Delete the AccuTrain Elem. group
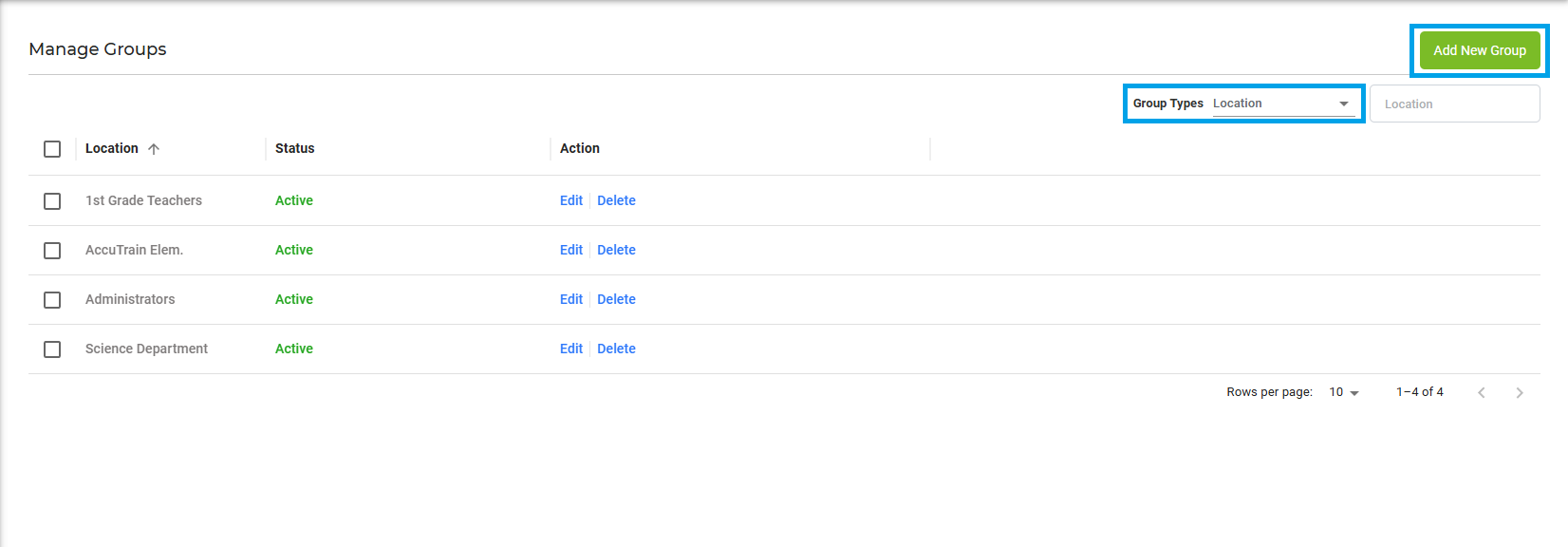The height and width of the screenshot is (547, 1568). (616, 250)
